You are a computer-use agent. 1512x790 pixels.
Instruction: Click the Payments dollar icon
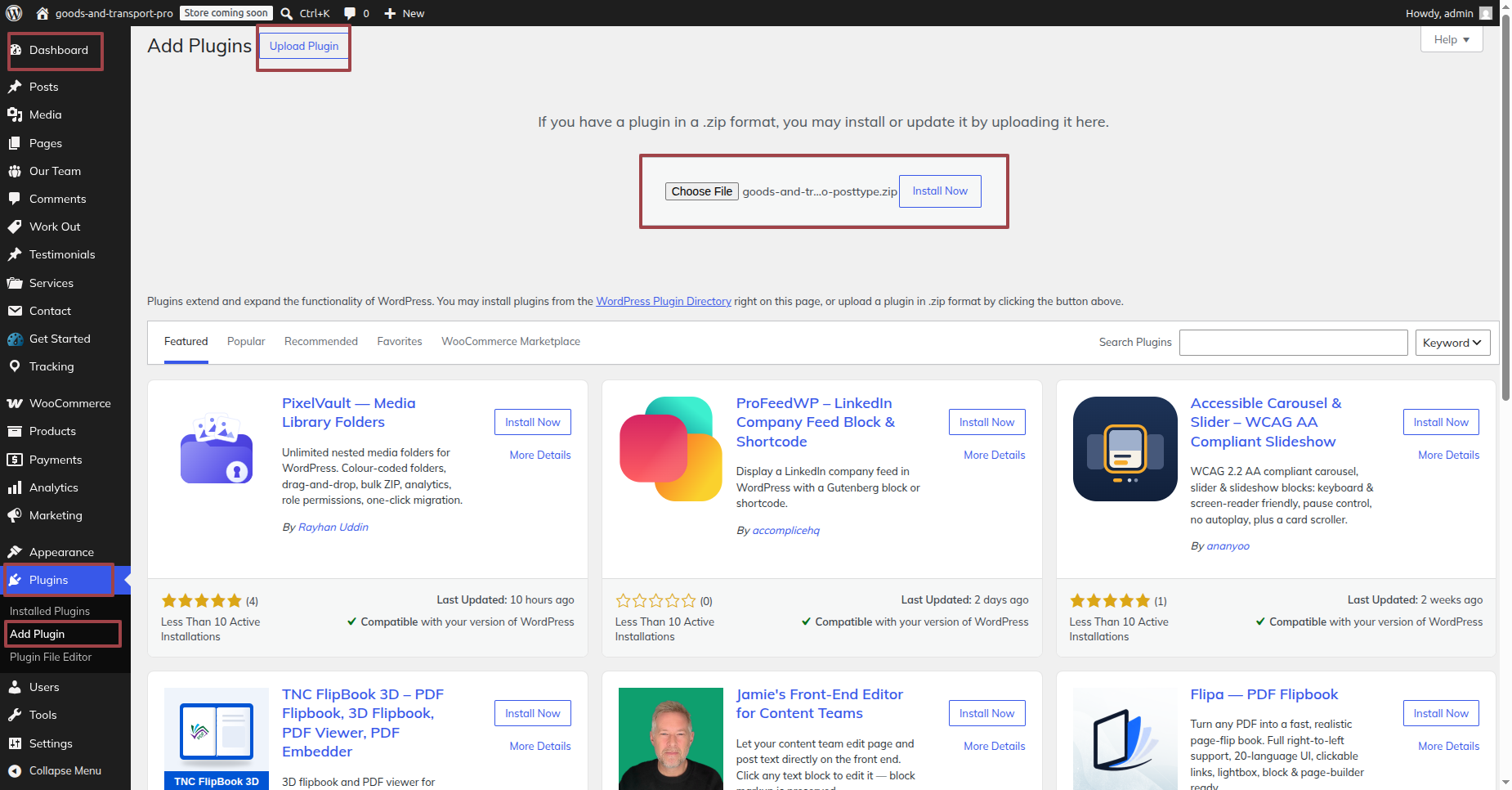pos(15,460)
